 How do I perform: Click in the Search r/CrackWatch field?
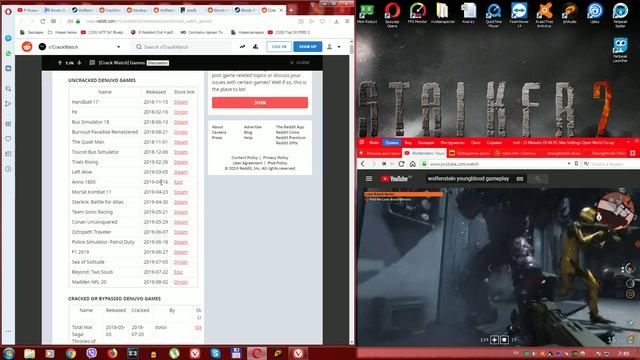[x=181, y=47]
